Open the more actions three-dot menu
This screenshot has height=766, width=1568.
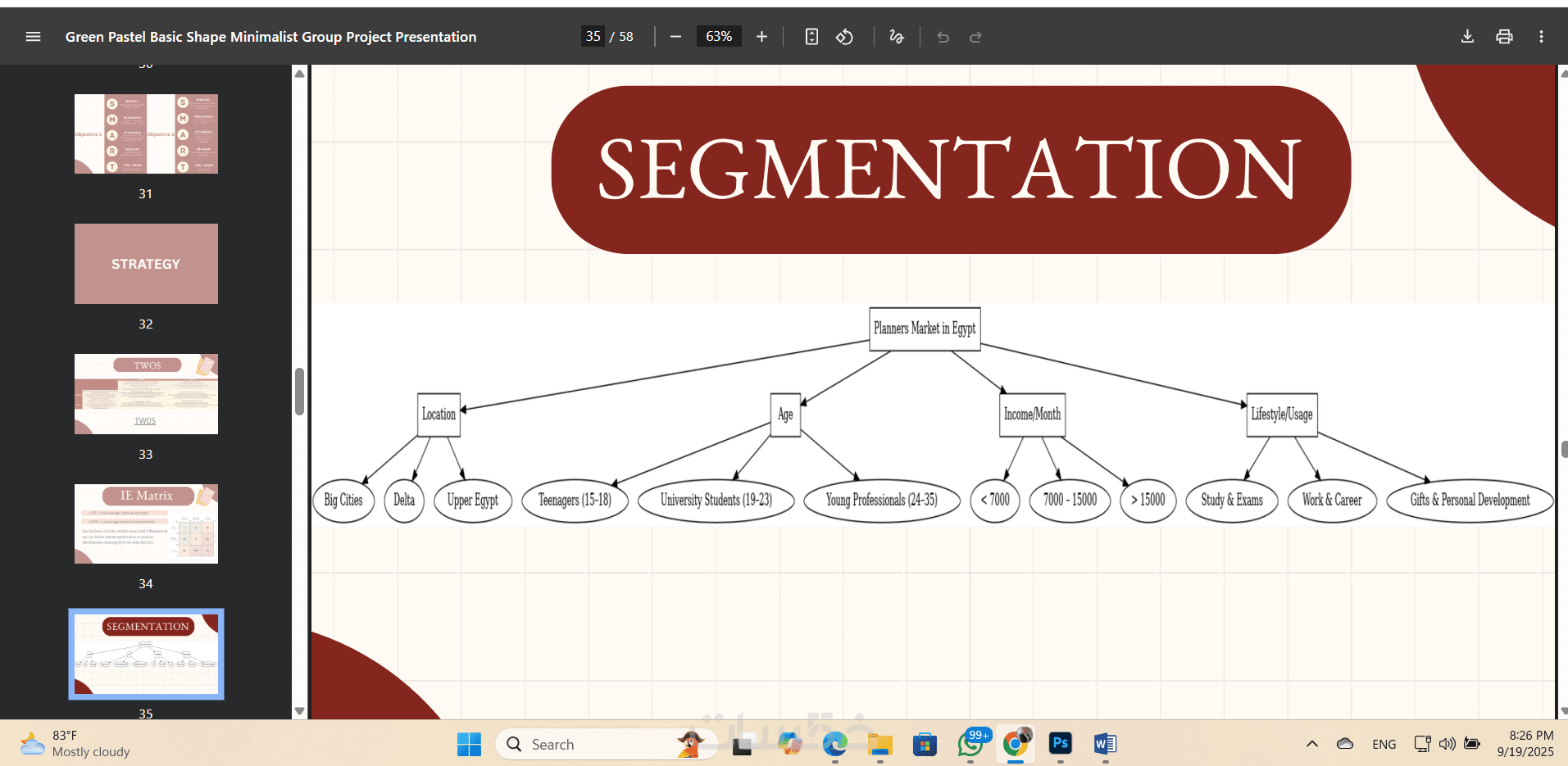pos(1541,37)
